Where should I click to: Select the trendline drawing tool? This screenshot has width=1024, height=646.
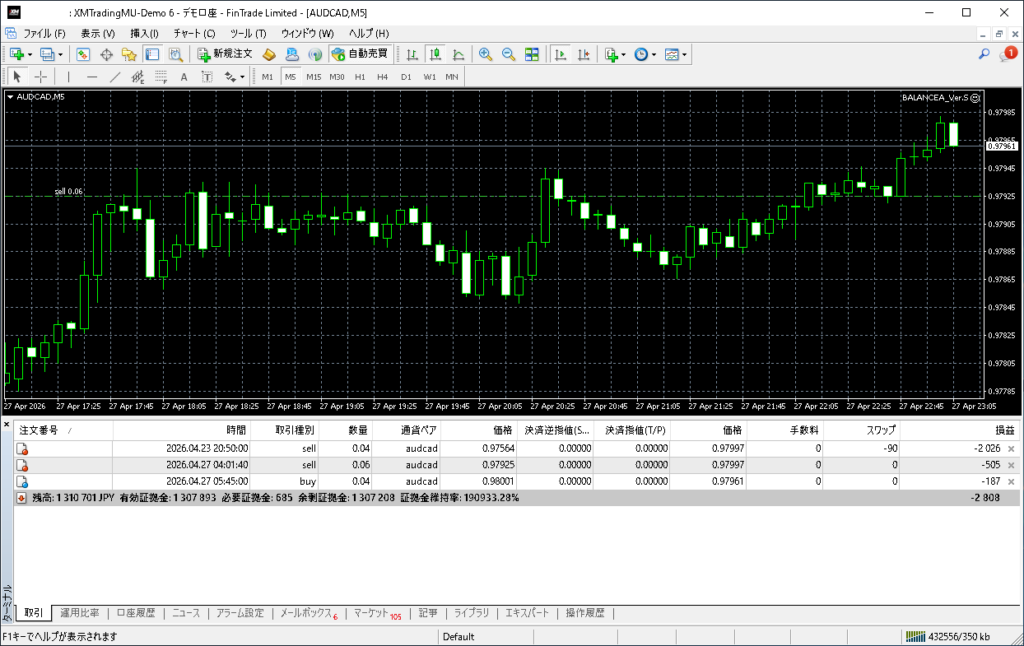[x=115, y=77]
